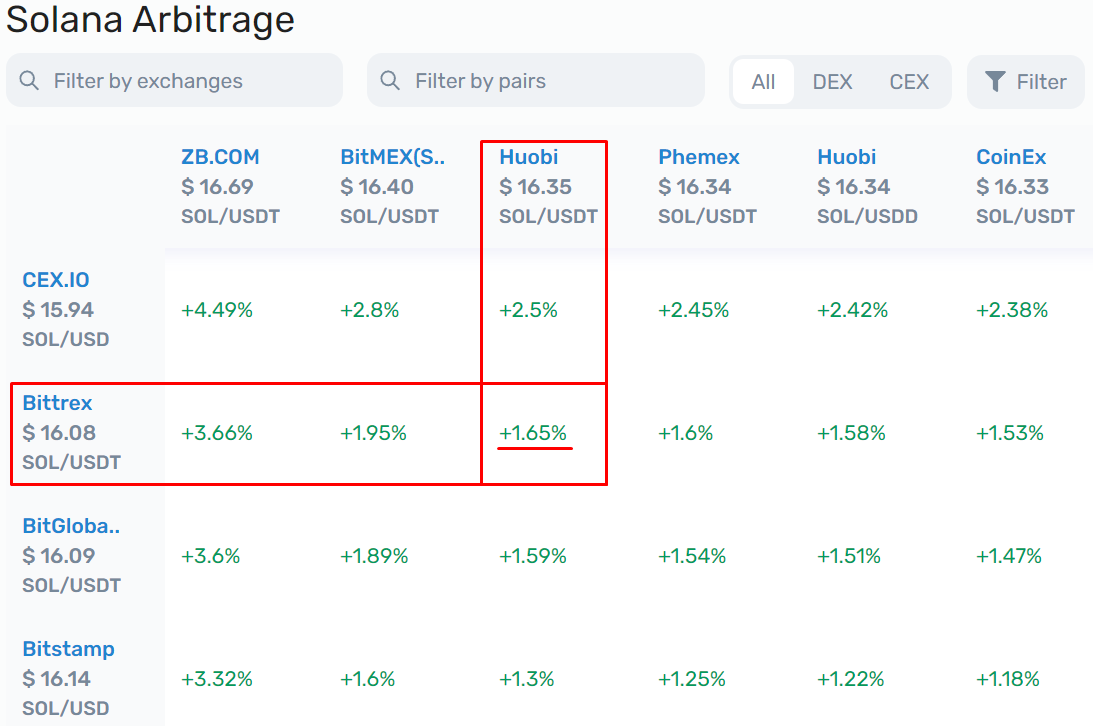Open the CEX.IO row link

pyautogui.click(x=56, y=280)
